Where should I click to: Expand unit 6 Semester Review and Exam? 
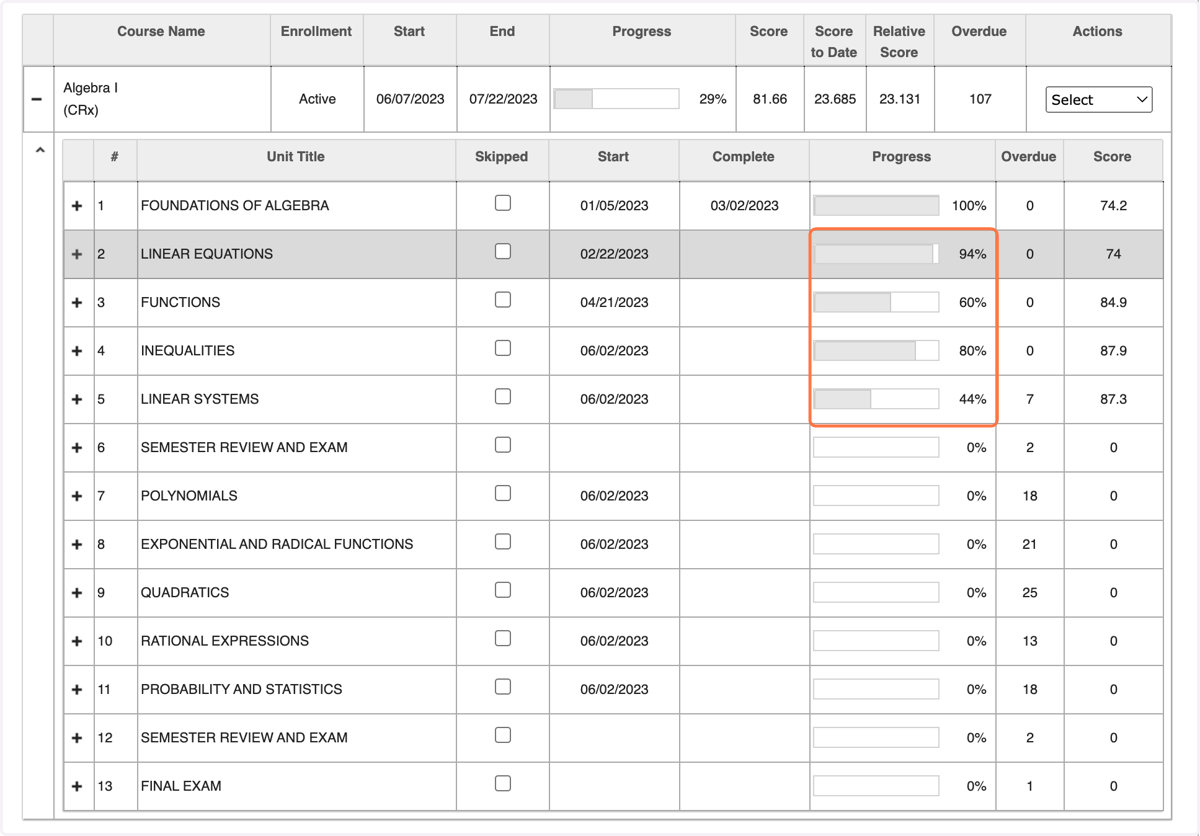(x=77, y=448)
